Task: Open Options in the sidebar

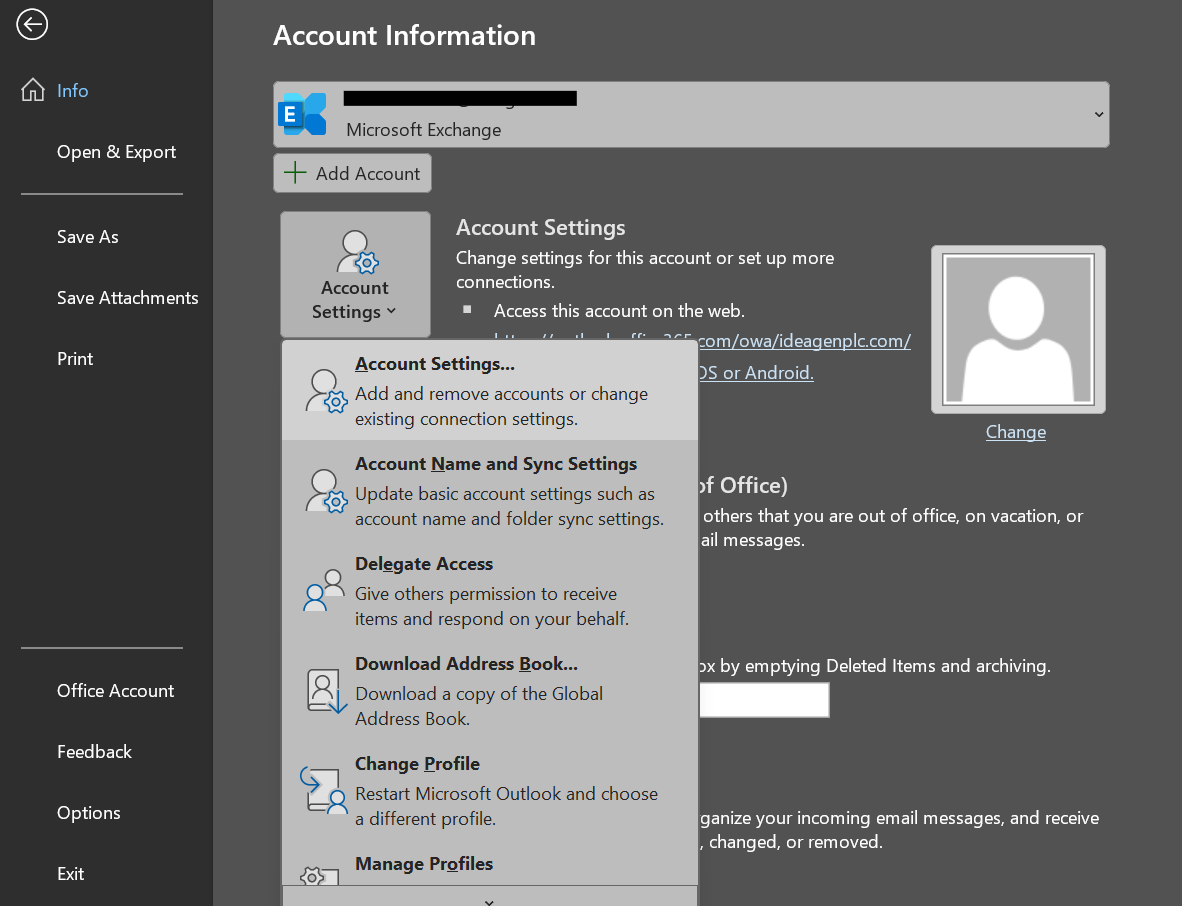Action: tap(89, 813)
